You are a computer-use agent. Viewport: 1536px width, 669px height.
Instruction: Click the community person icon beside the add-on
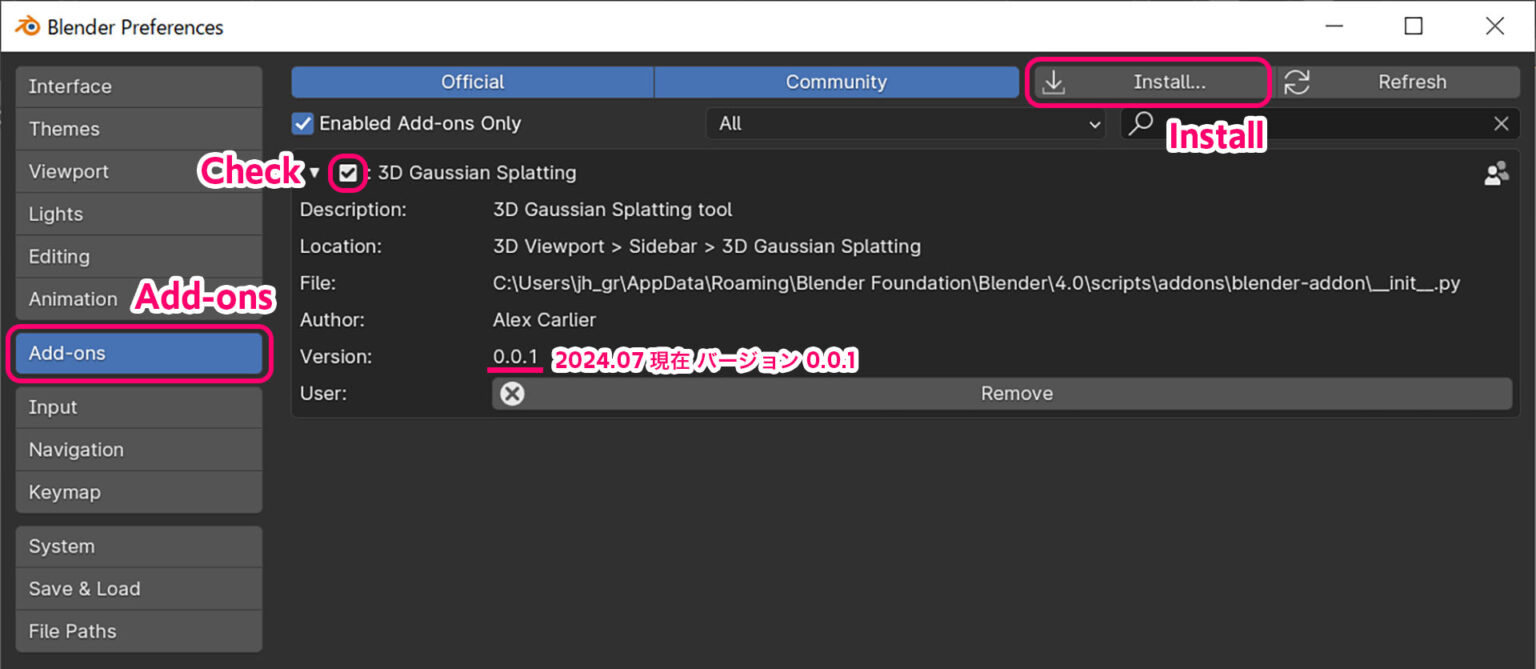coord(1496,173)
